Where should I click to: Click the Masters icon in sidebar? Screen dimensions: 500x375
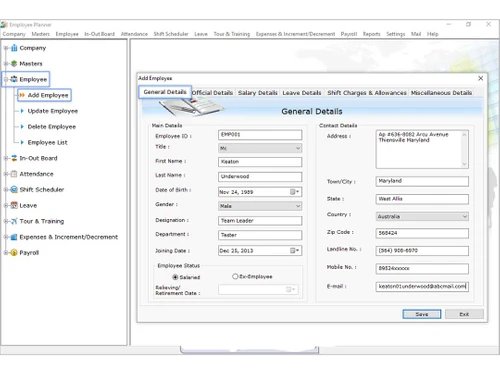[14, 63]
